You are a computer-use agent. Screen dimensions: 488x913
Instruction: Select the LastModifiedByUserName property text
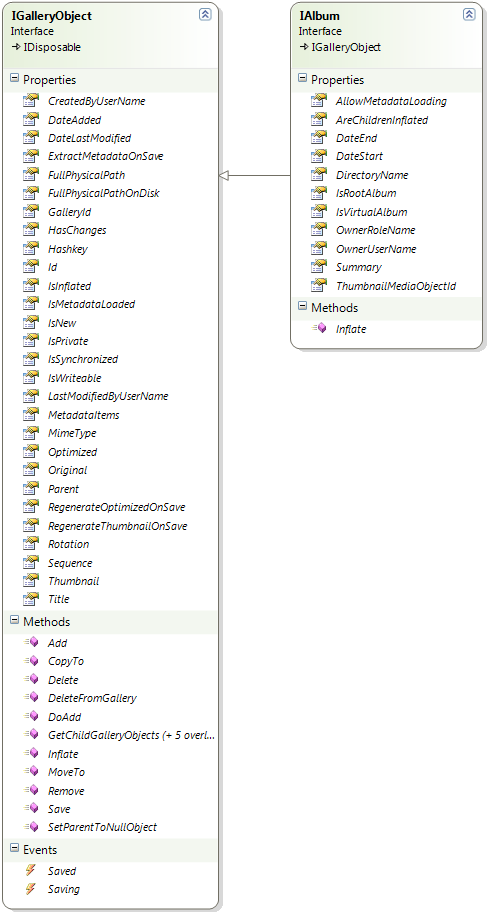pyautogui.click(x=108, y=396)
